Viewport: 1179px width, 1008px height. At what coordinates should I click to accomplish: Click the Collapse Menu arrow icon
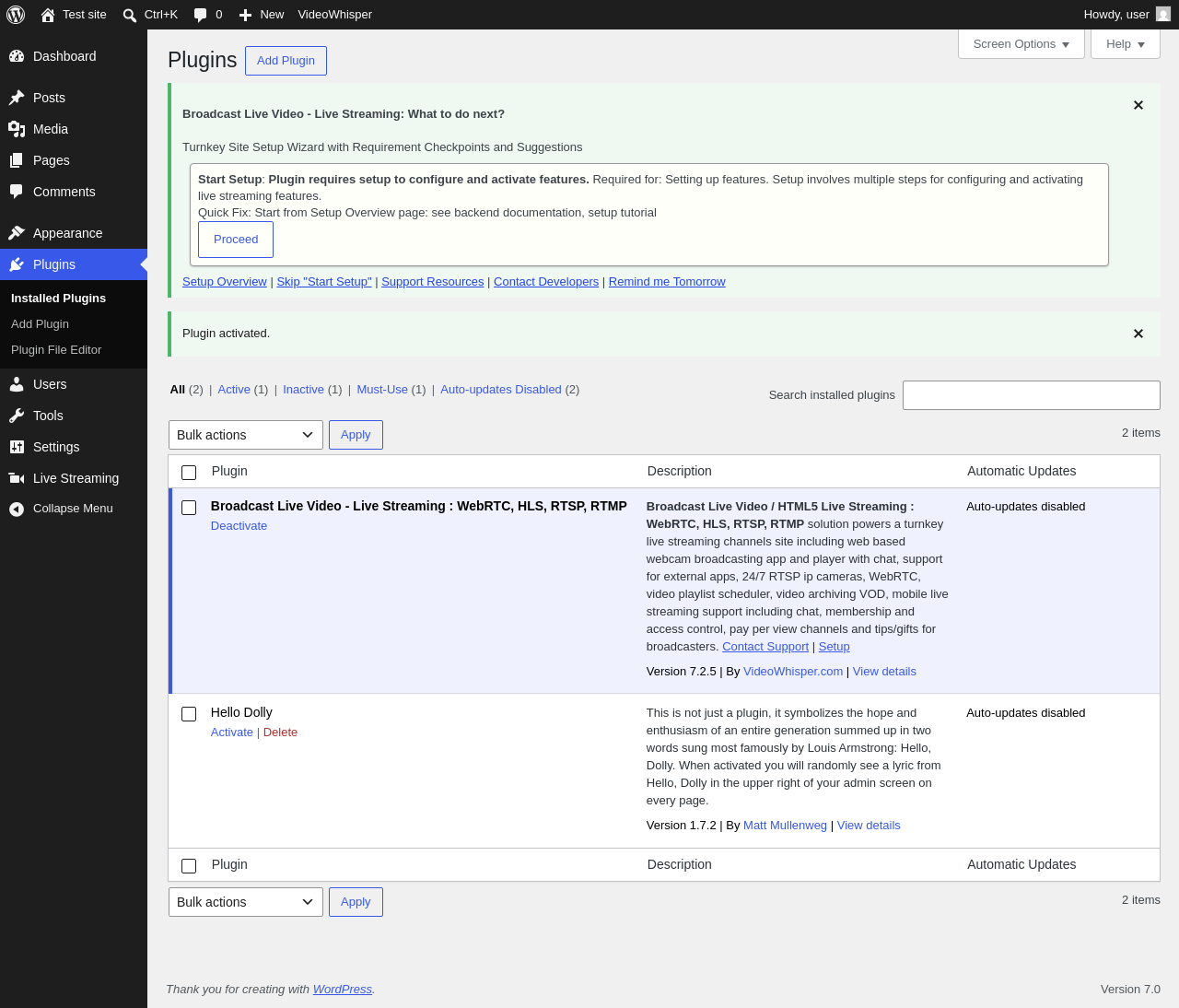(x=17, y=509)
